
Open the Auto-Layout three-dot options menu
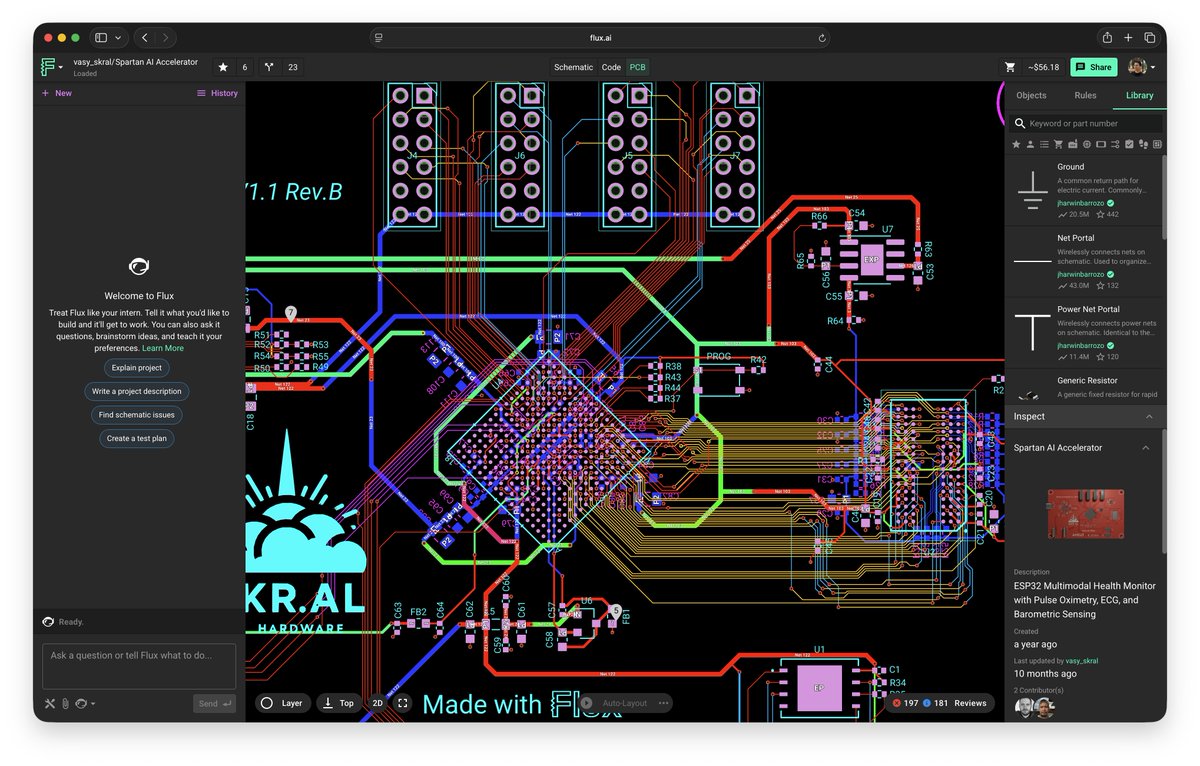663,703
